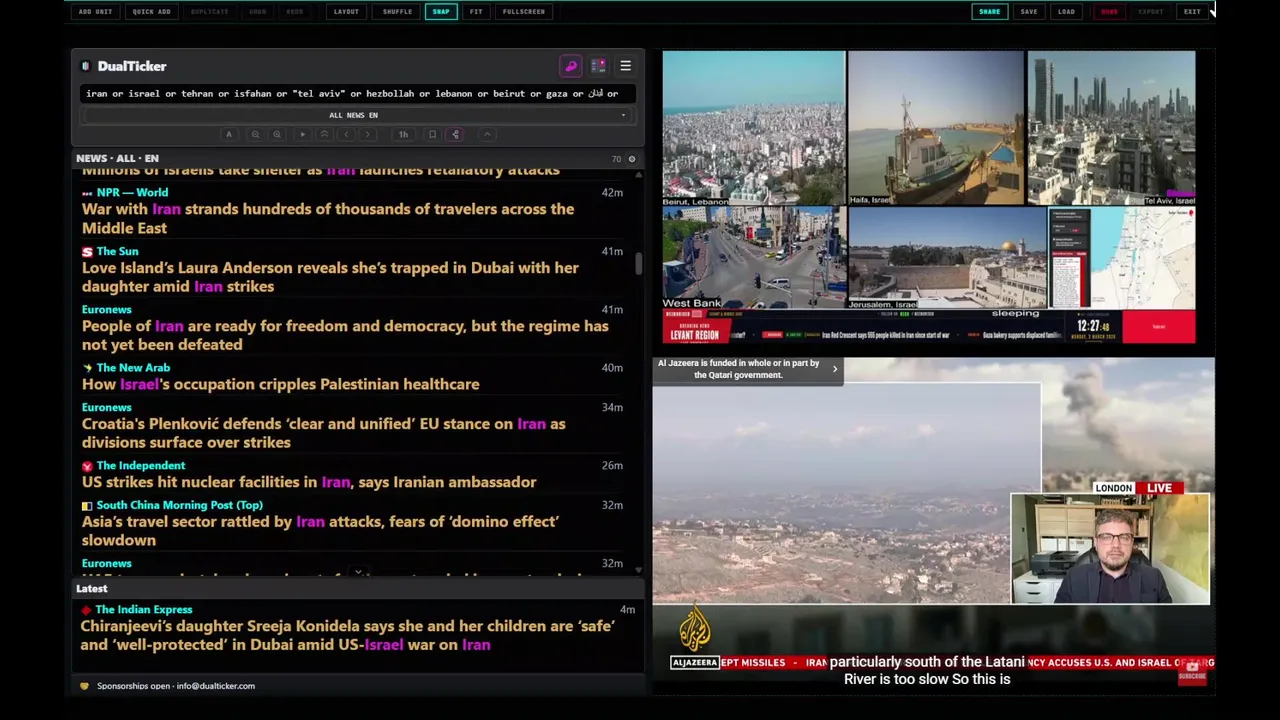
Task: Collapse toolbar with the caret-up icon
Action: [x=487, y=134]
